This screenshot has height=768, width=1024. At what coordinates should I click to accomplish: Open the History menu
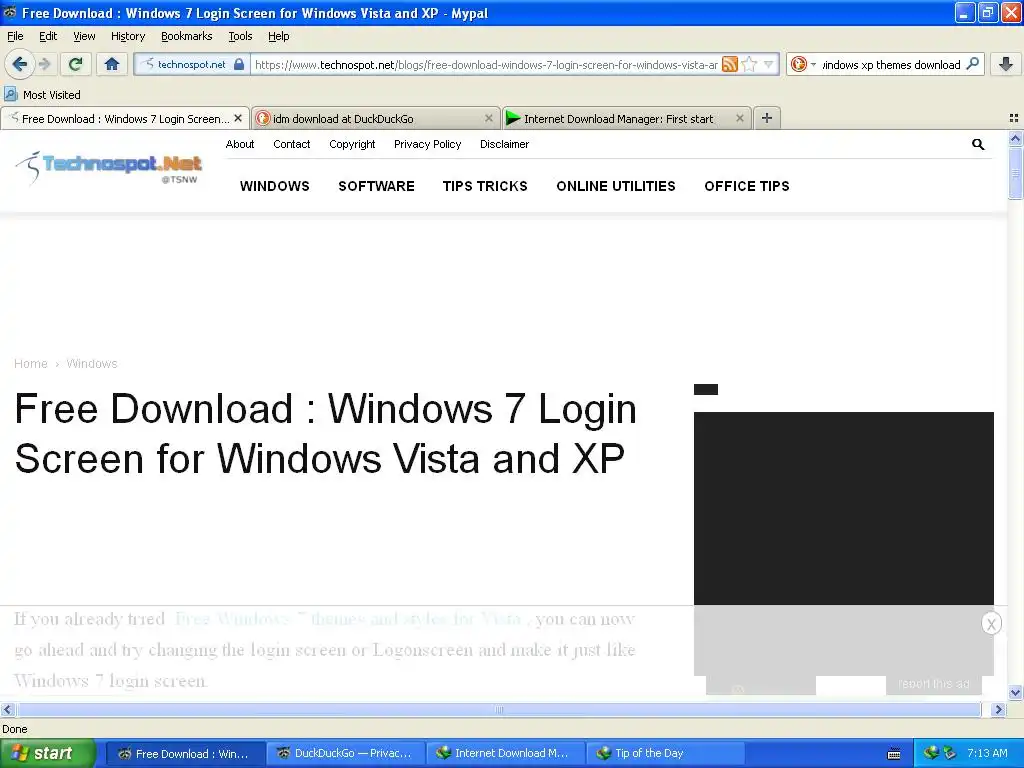click(127, 36)
